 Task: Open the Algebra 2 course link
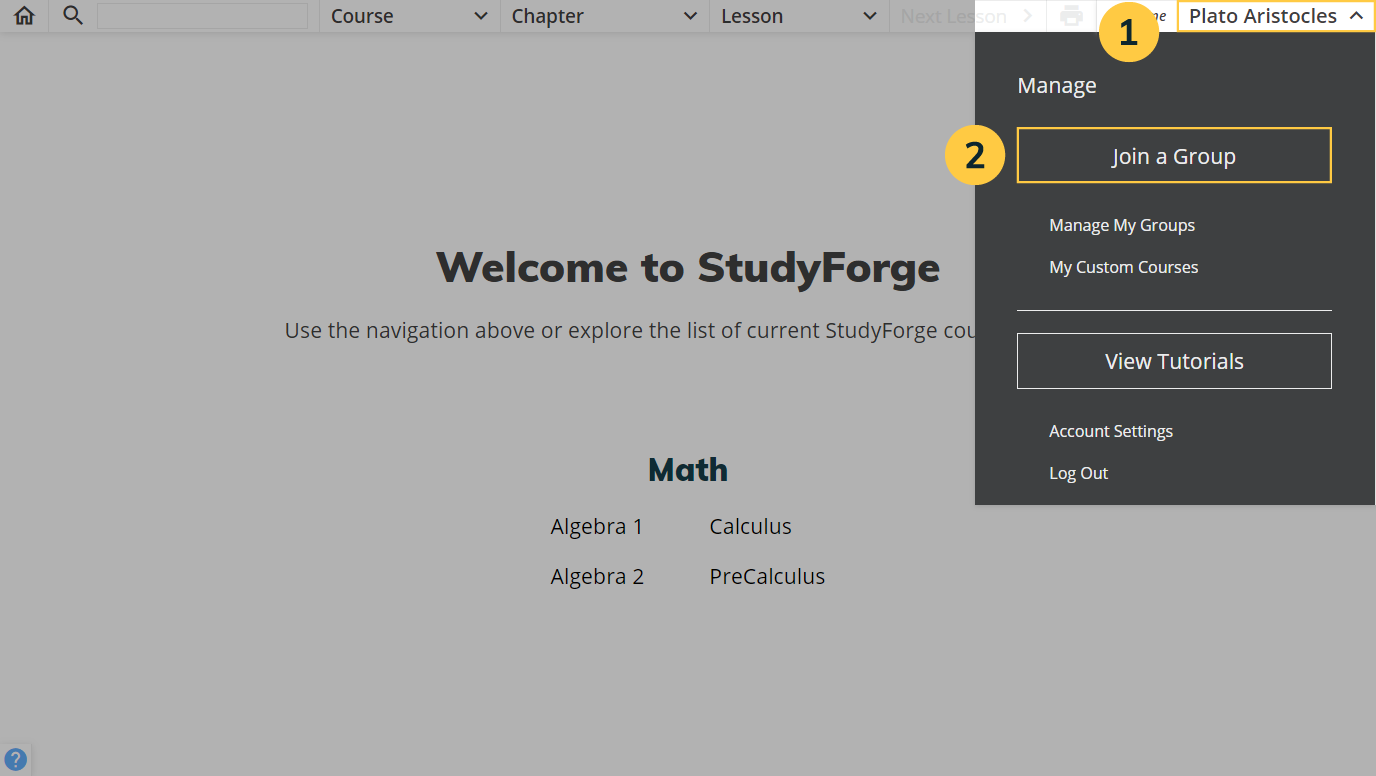coord(597,576)
